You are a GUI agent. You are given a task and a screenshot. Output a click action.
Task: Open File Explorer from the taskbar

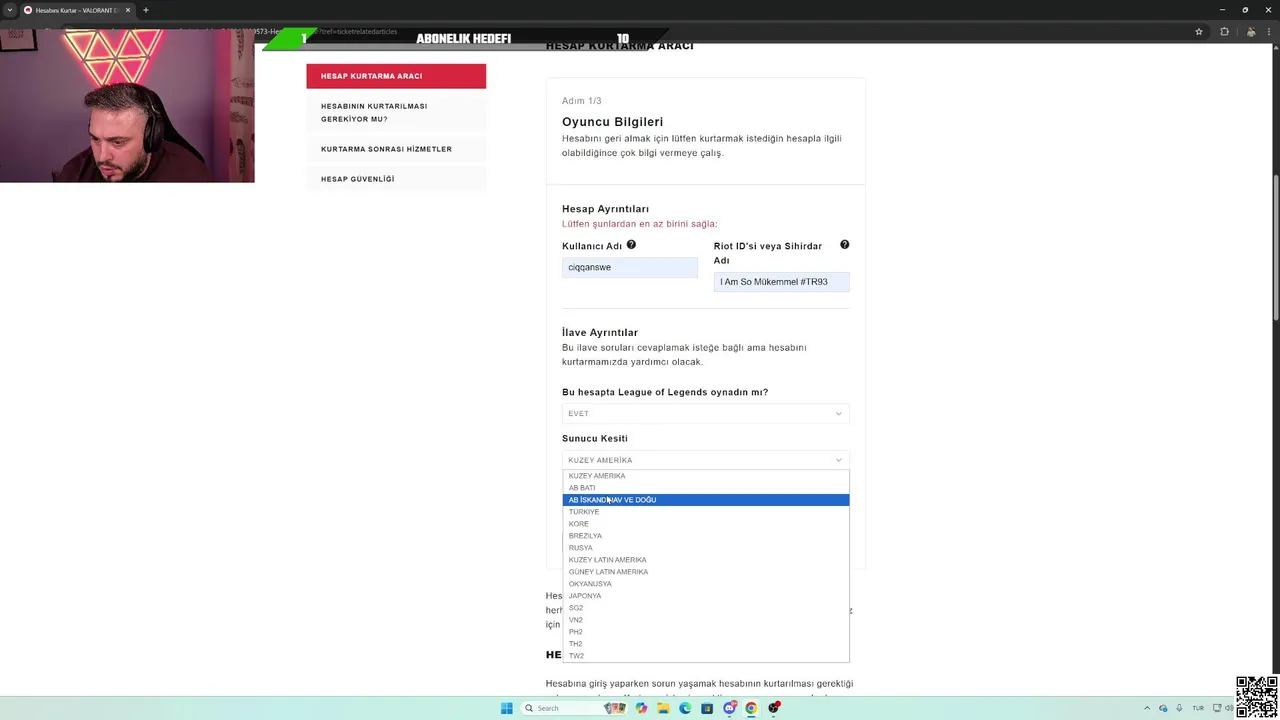point(663,708)
